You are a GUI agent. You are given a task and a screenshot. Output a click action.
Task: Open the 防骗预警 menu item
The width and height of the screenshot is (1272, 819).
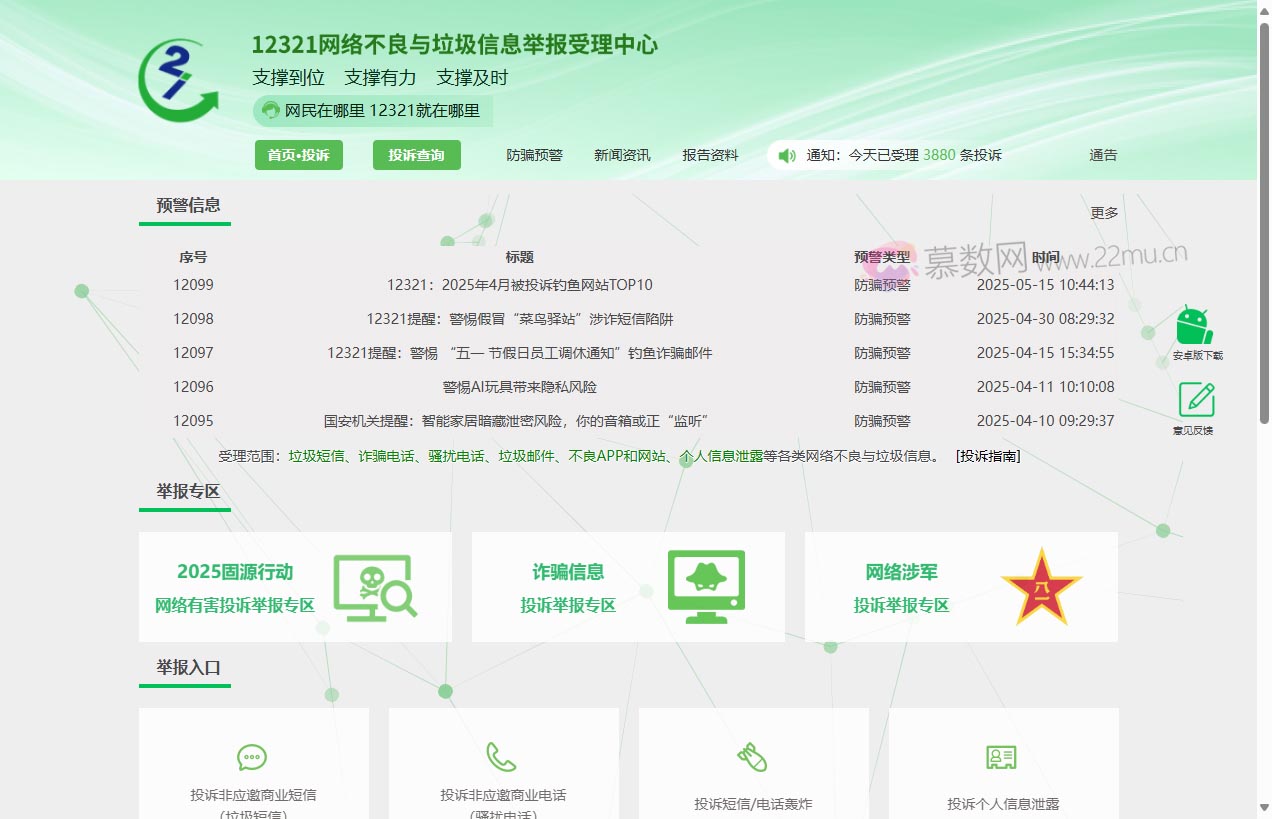coord(535,155)
